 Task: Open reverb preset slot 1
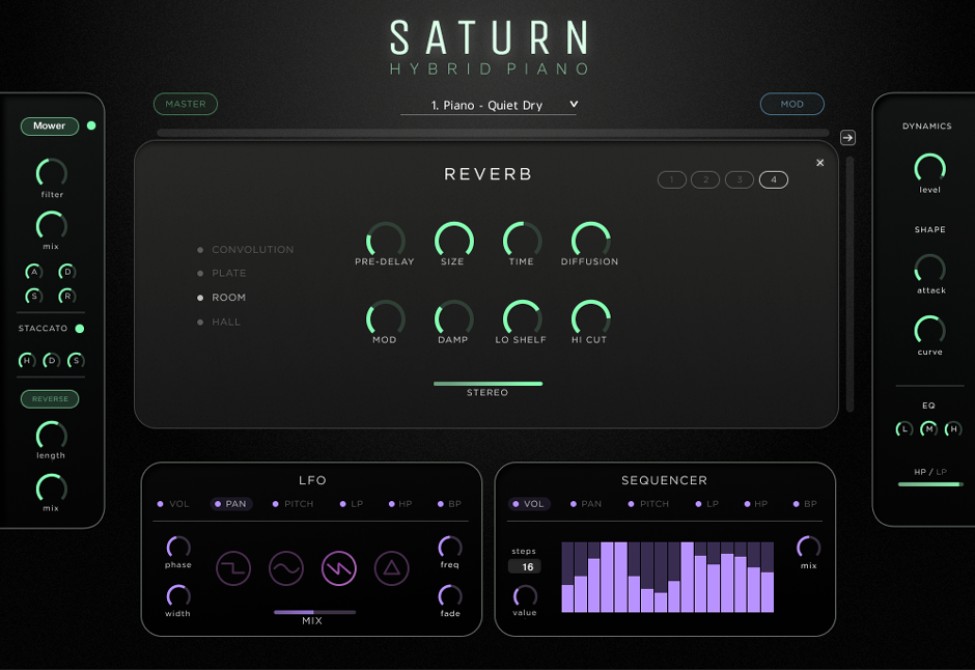pos(671,179)
